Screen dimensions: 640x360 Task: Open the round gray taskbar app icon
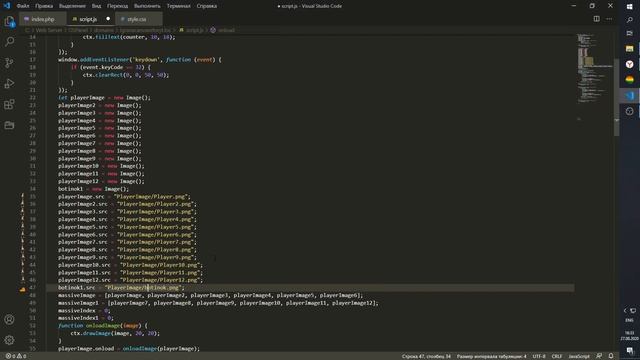pyautogui.click(x=629, y=111)
